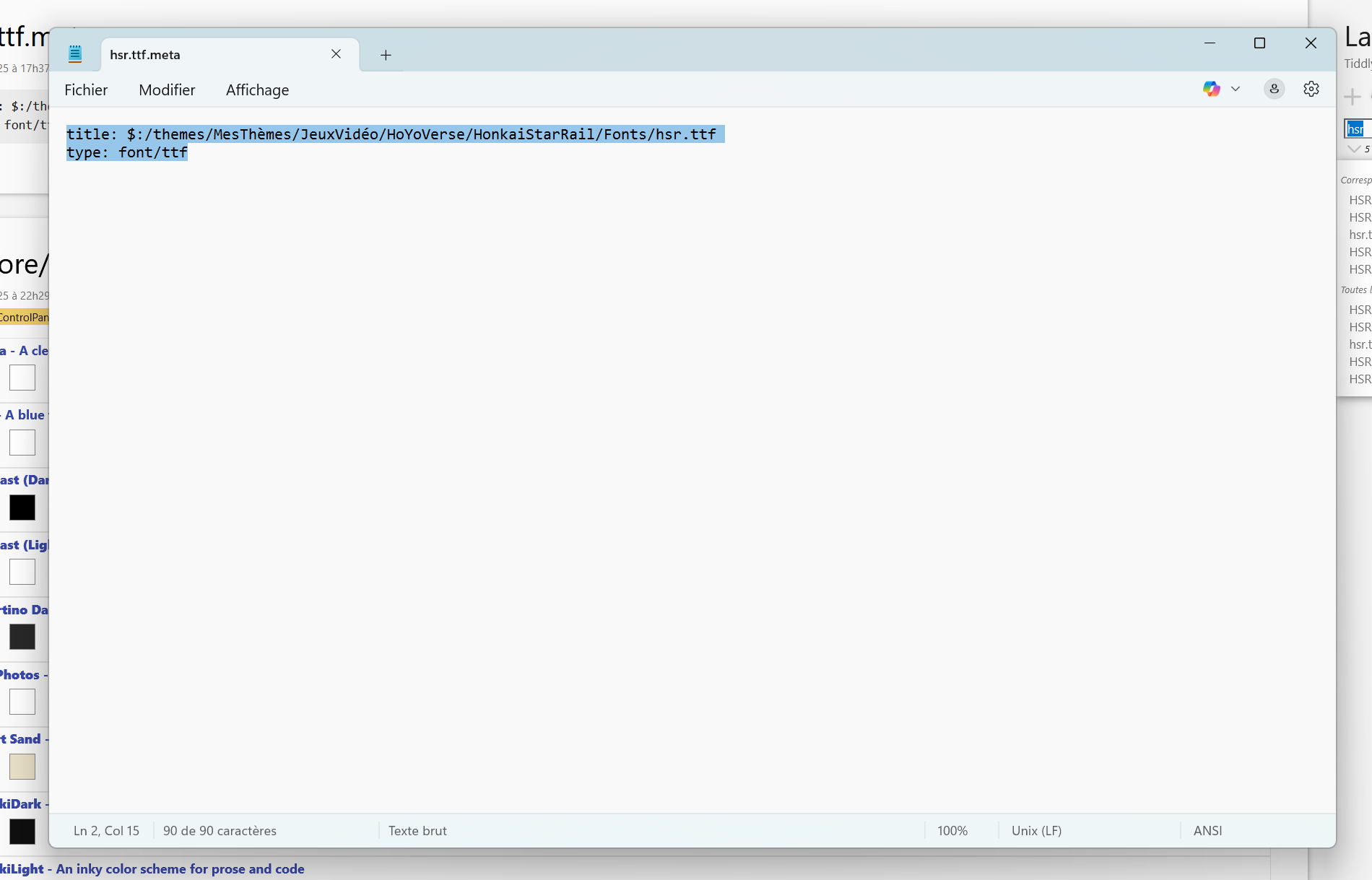
Task: Open the Affichage menu
Action: [257, 90]
